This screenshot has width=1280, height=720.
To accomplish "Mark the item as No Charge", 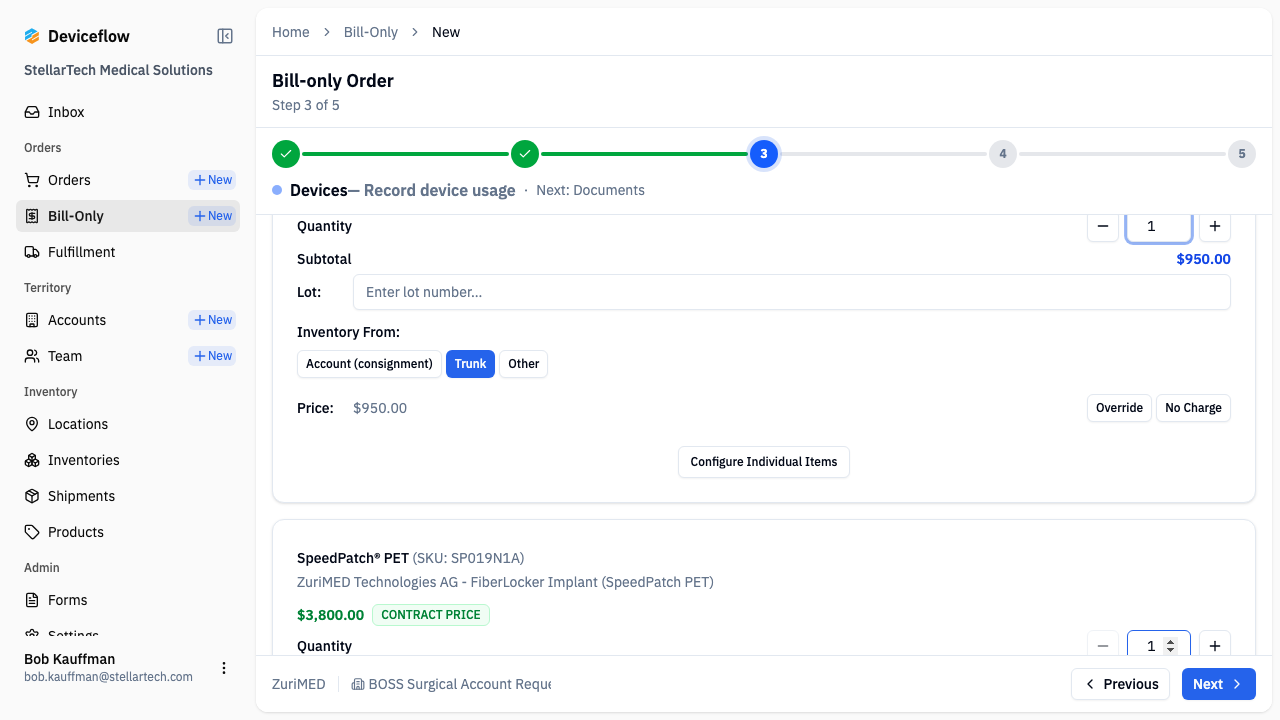I will pyautogui.click(x=1193, y=408).
